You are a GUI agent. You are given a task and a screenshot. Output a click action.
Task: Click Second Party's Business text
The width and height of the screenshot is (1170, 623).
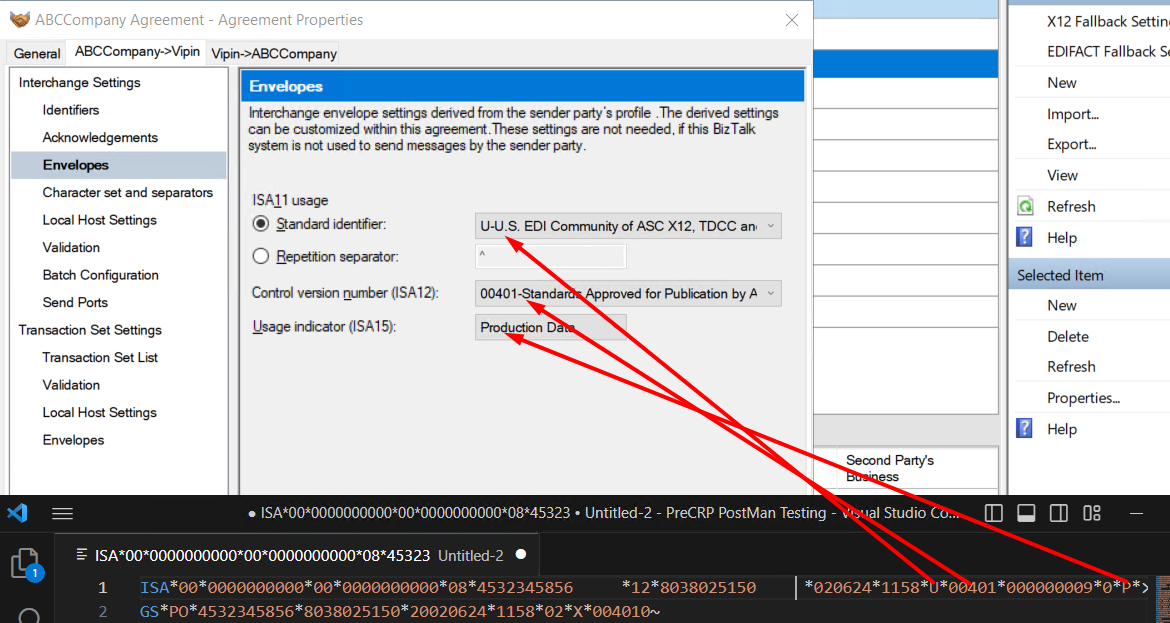(x=889, y=468)
